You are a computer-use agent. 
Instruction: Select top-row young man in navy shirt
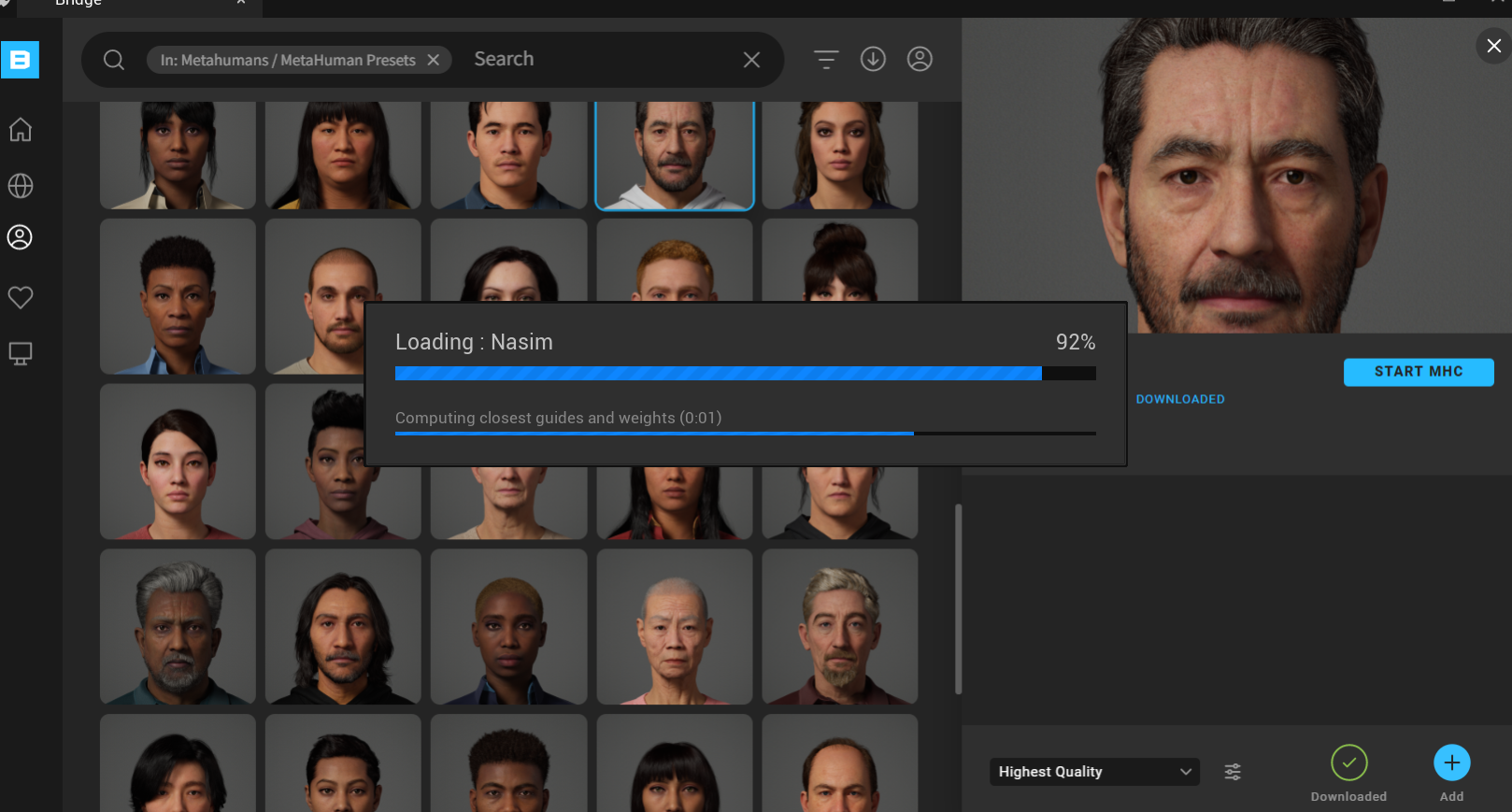pos(508,155)
